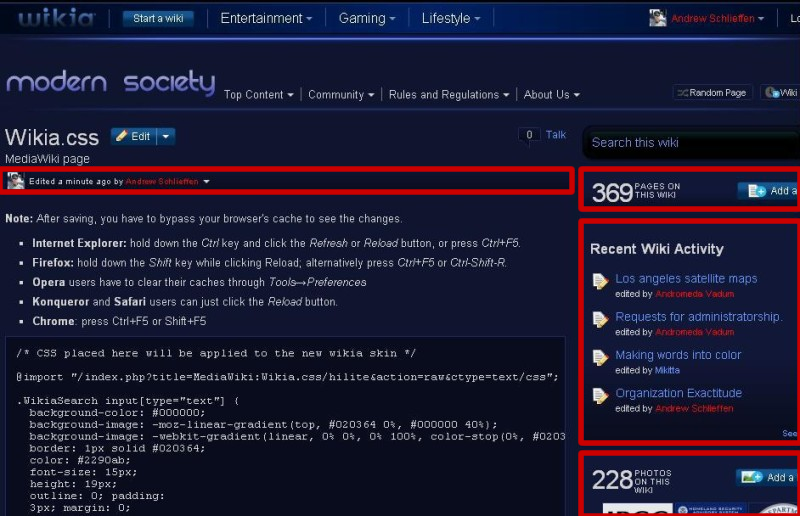
Task: Click the Recent Wiki Activity heading
Action: tap(657, 249)
